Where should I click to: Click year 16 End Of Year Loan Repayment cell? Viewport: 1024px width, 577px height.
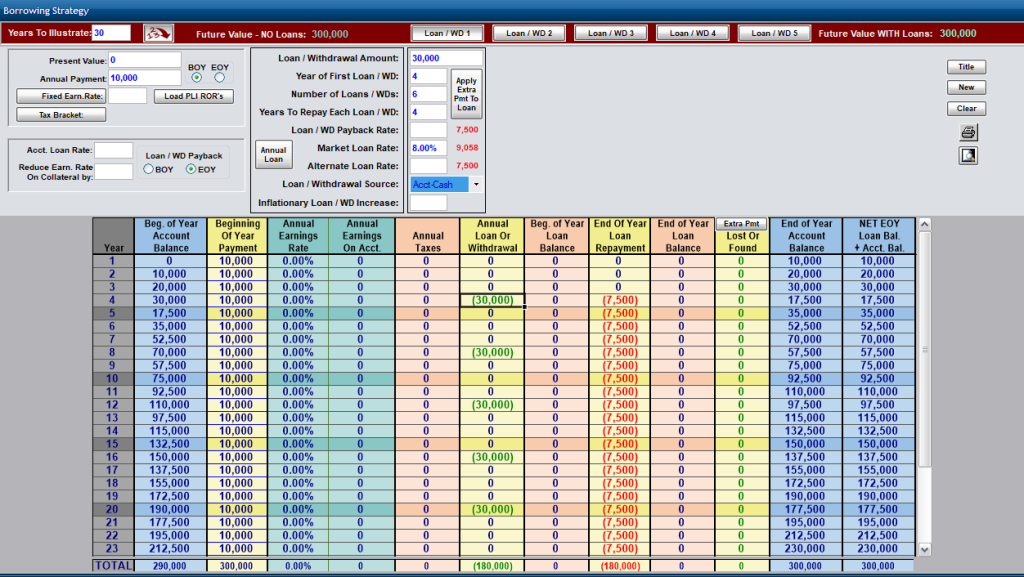[x=620, y=457]
